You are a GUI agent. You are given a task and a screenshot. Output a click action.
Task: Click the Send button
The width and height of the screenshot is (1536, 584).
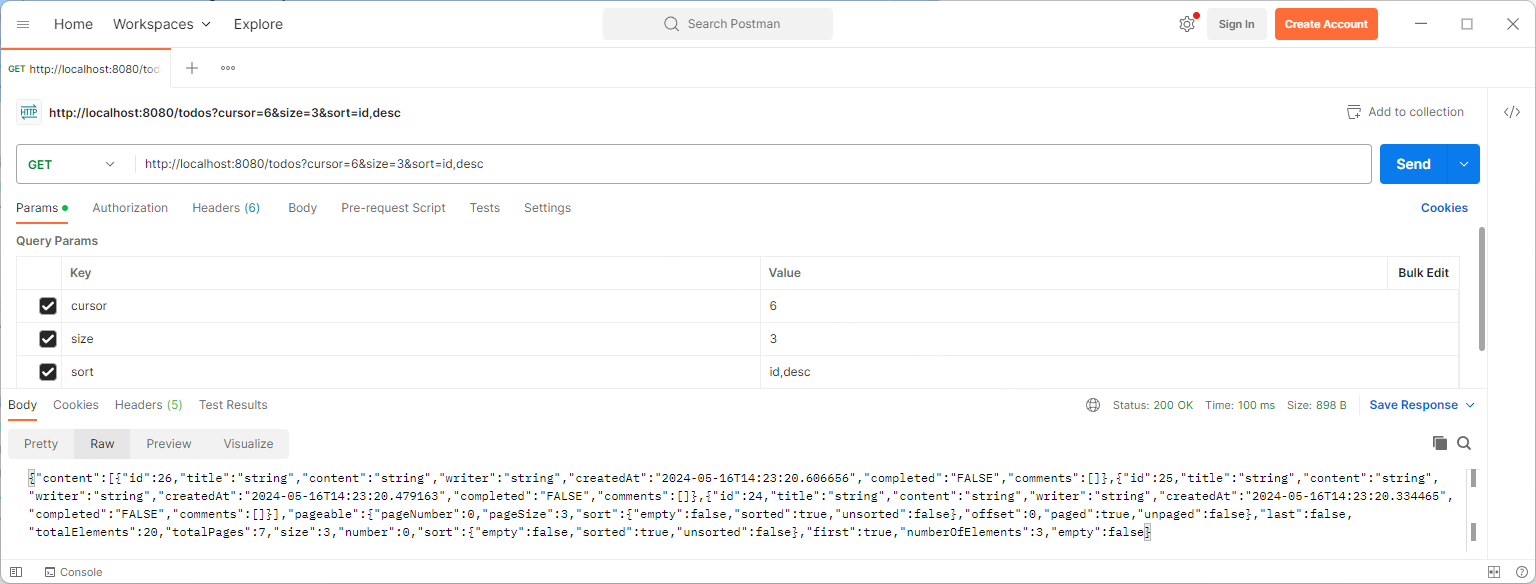(x=1414, y=164)
